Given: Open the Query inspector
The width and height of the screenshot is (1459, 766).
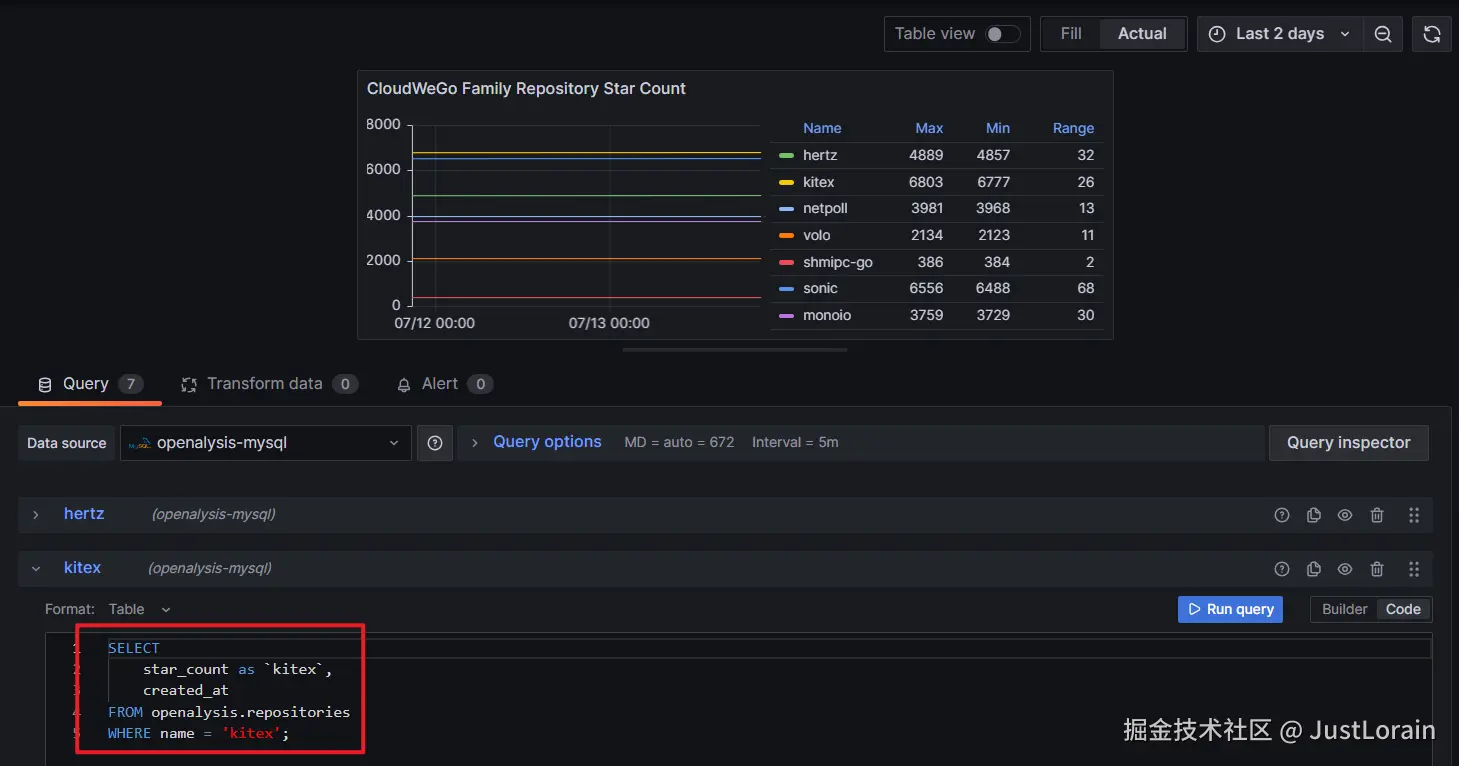Looking at the screenshot, I should [x=1348, y=443].
